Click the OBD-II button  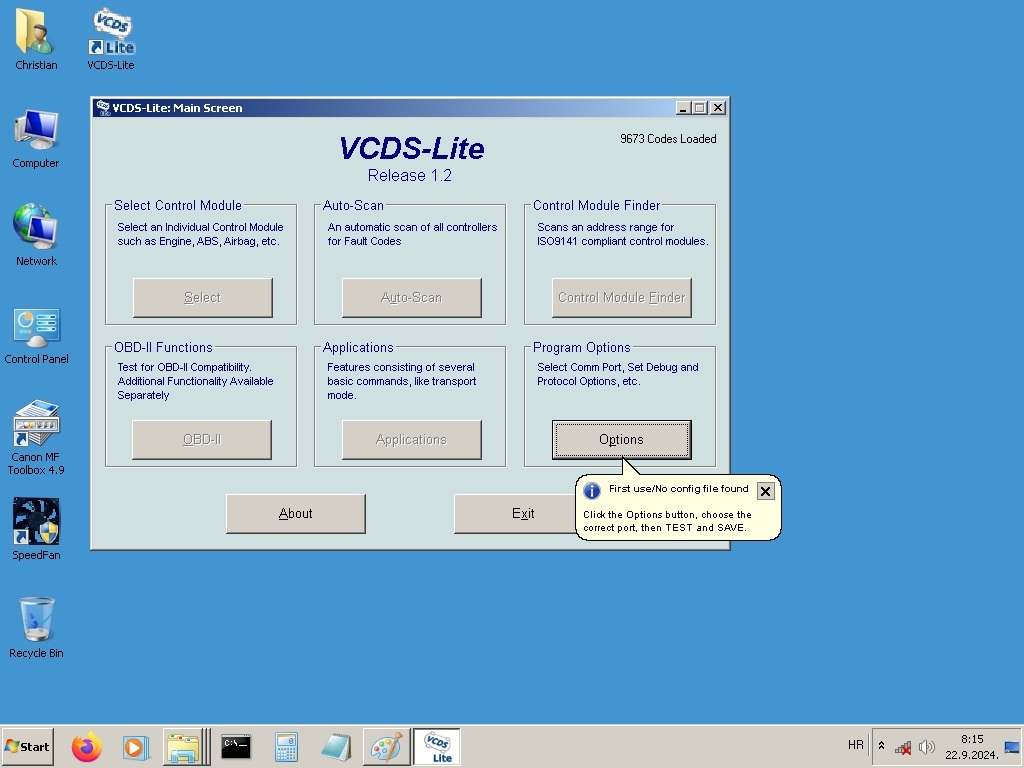coord(202,440)
